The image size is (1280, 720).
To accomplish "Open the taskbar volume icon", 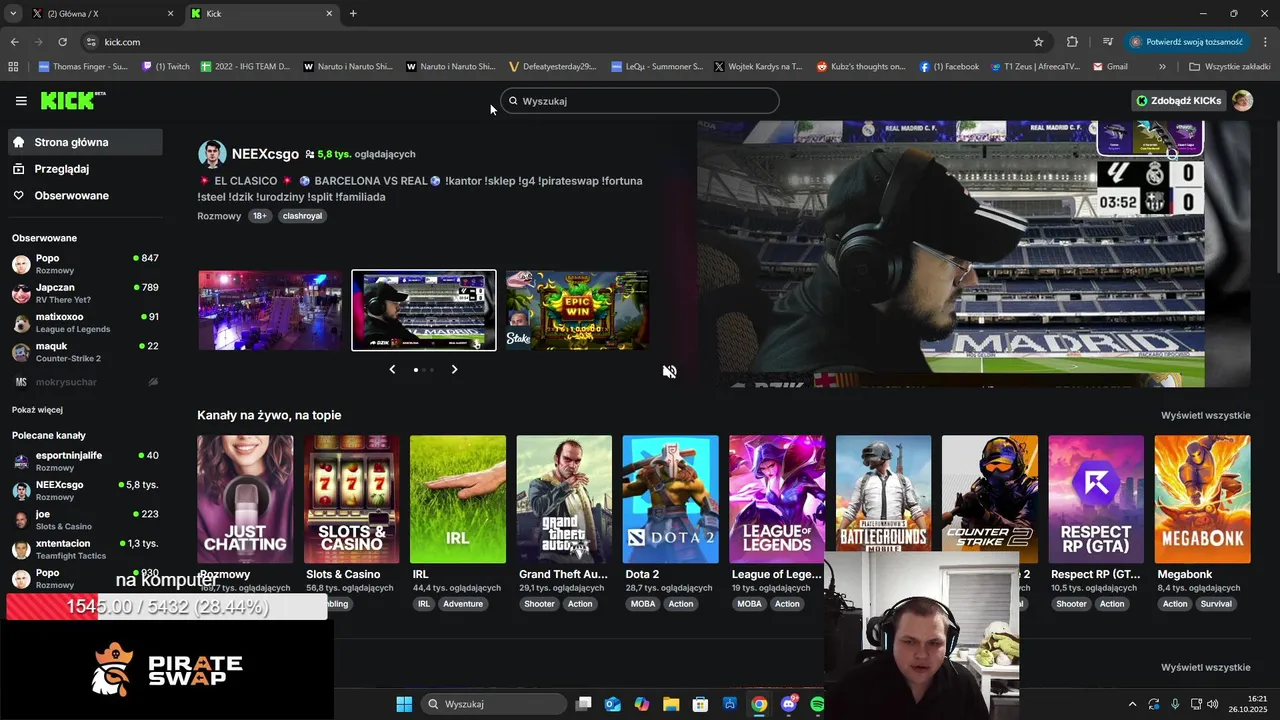I will 1213,704.
